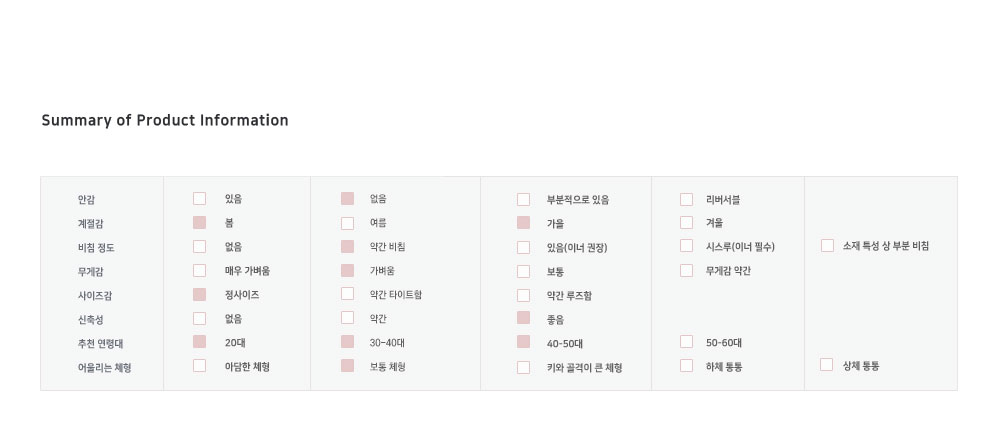Check the 50-60대 checkbox
Image resolution: width=1003 pixels, height=438 pixels.
tap(687, 342)
